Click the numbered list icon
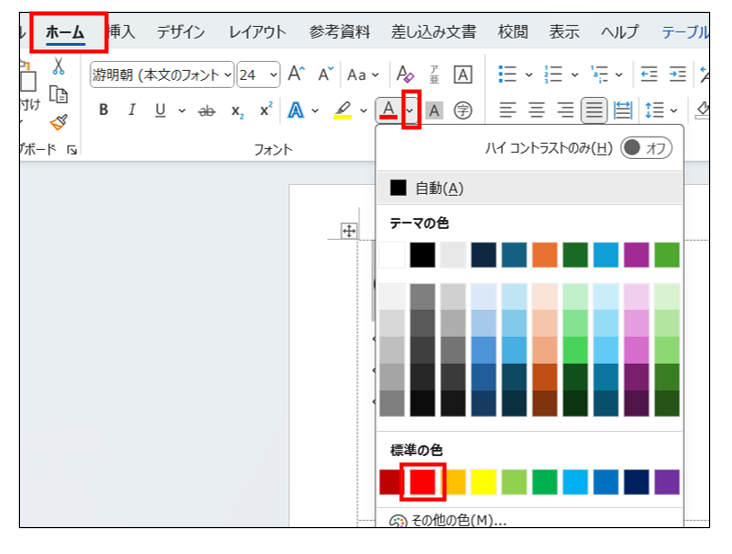Viewport: 732px width, 554px height. (553, 74)
